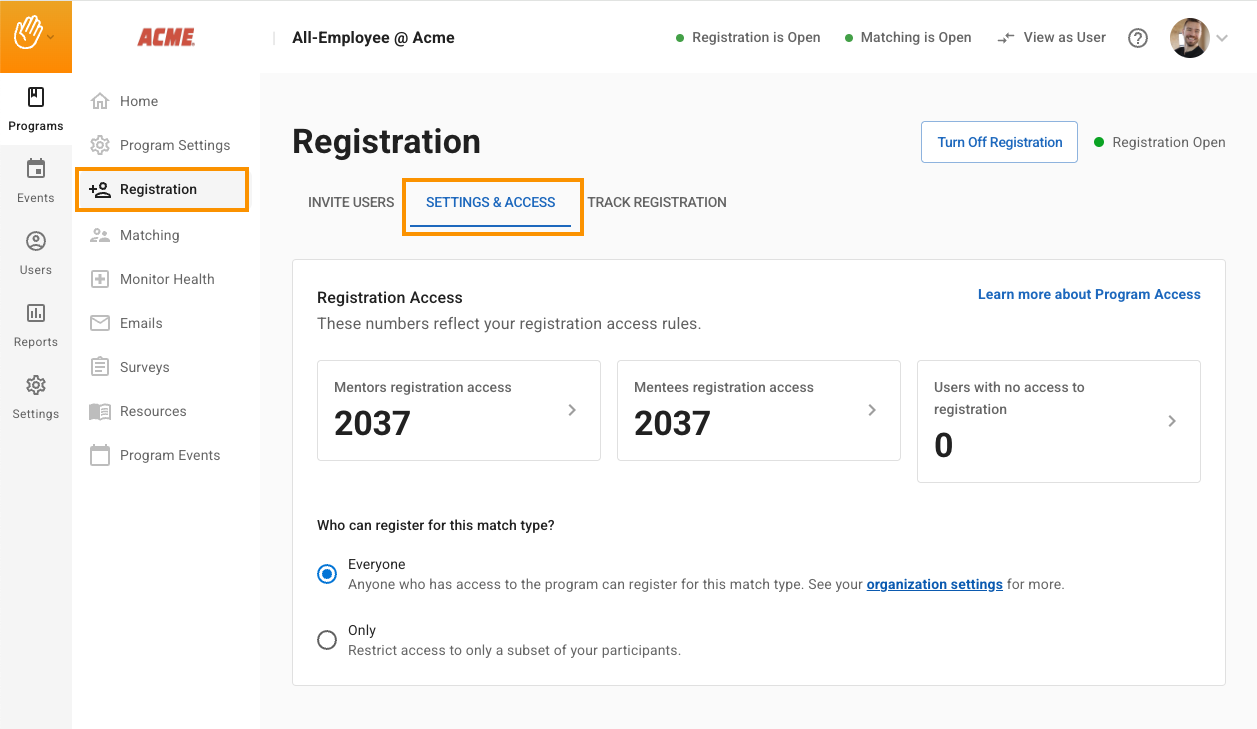The image size is (1257, 729).
Task: Select the Everyone radio option
Action: click(x=327, y=574)
